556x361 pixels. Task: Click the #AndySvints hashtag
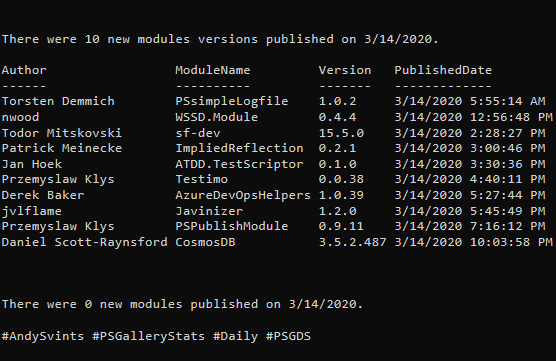coord(43,336)
